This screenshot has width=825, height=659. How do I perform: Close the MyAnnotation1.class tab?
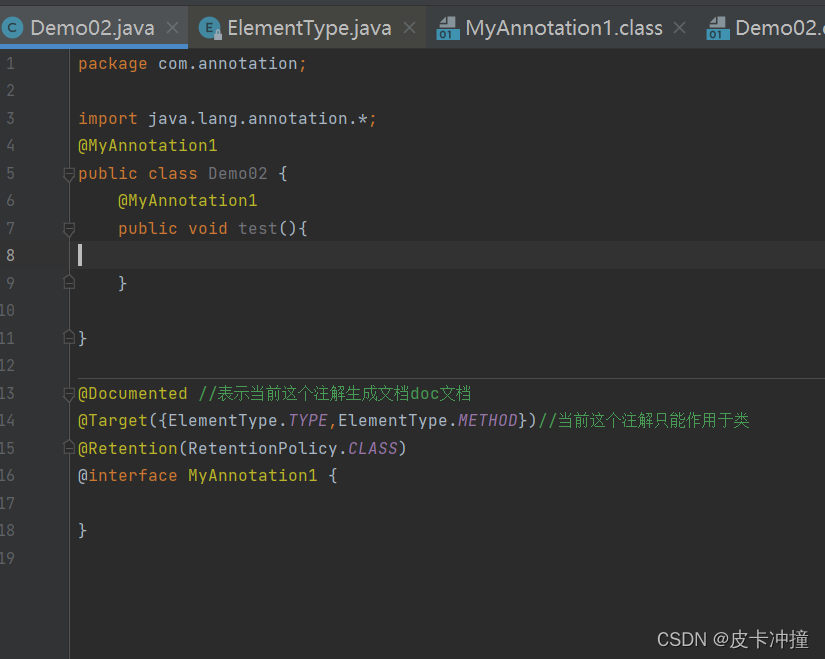tap(680, 28)
